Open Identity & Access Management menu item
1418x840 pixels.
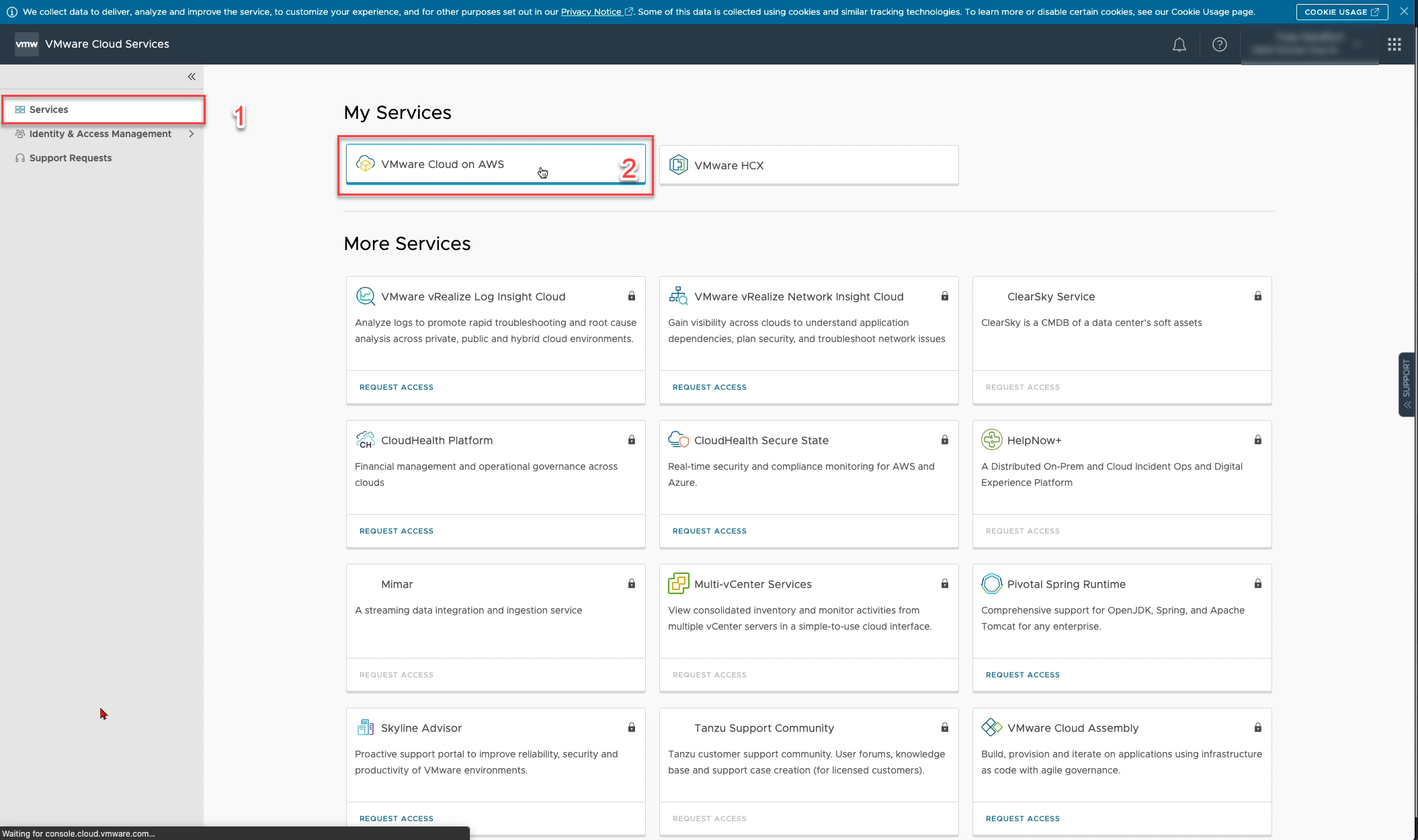(x=100, y=134)
